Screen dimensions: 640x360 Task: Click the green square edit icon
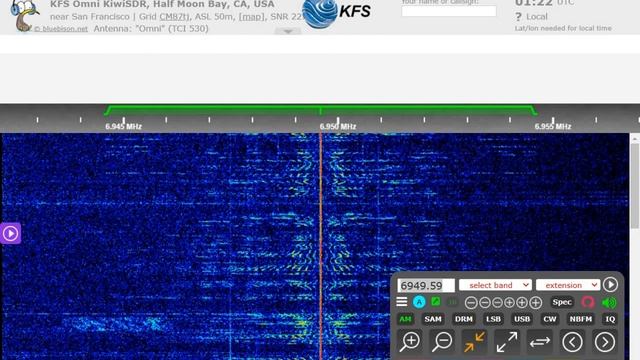(436, 302)
